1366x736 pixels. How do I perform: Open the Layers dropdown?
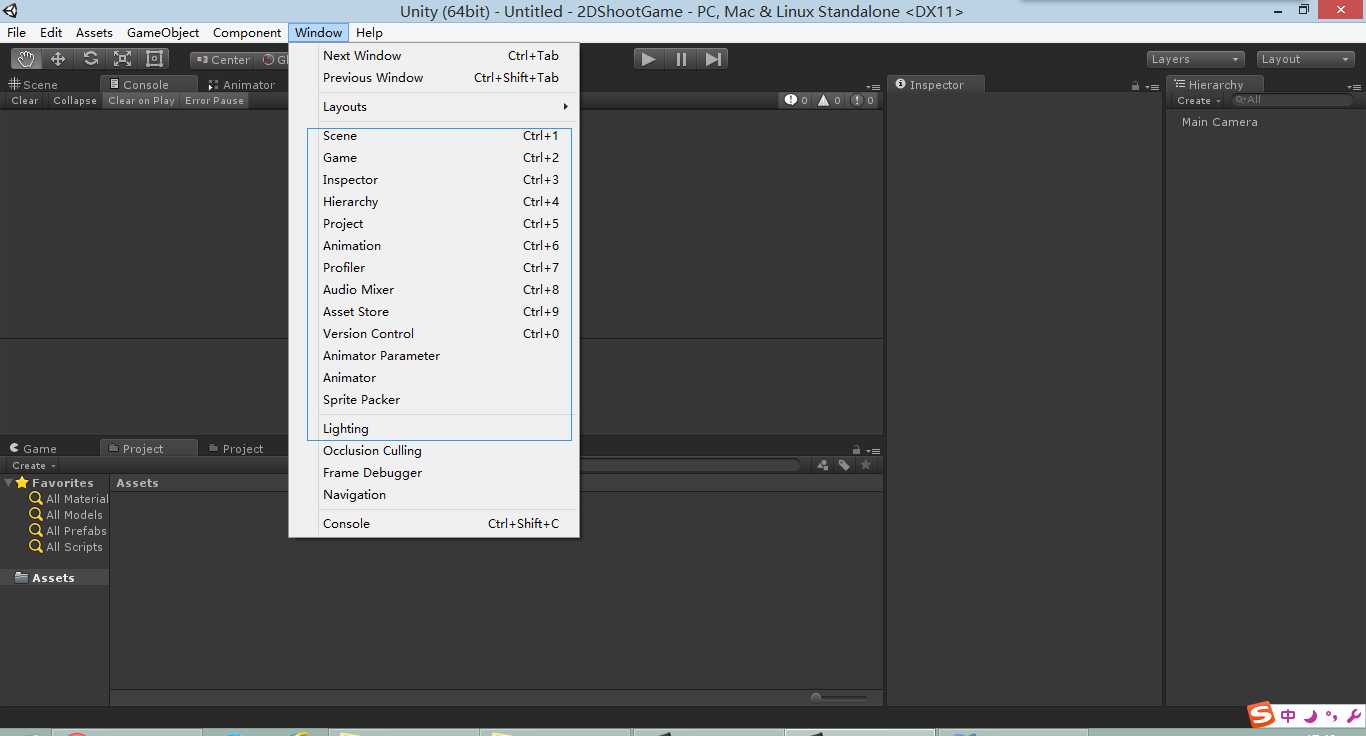click(1195, 59)
